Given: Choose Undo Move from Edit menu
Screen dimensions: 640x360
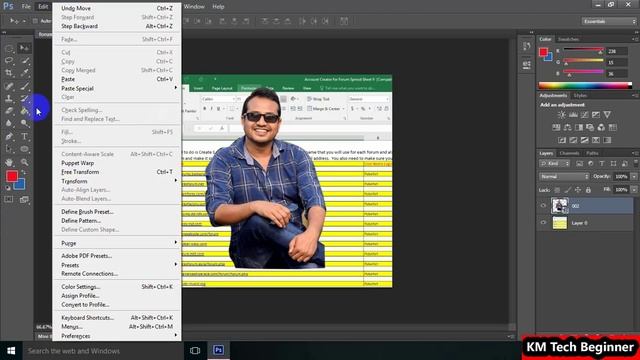Looking at the screenshot, I should pyautogui.click(x=117, y=8).
